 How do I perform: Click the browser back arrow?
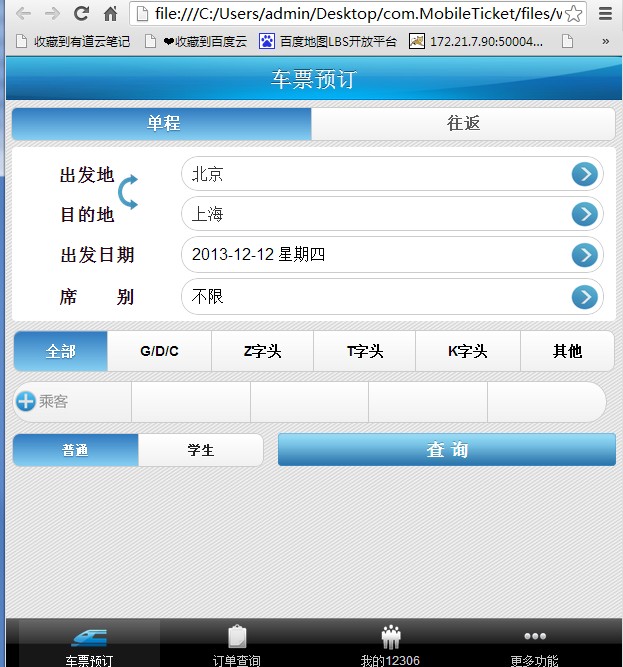[23, 14]
